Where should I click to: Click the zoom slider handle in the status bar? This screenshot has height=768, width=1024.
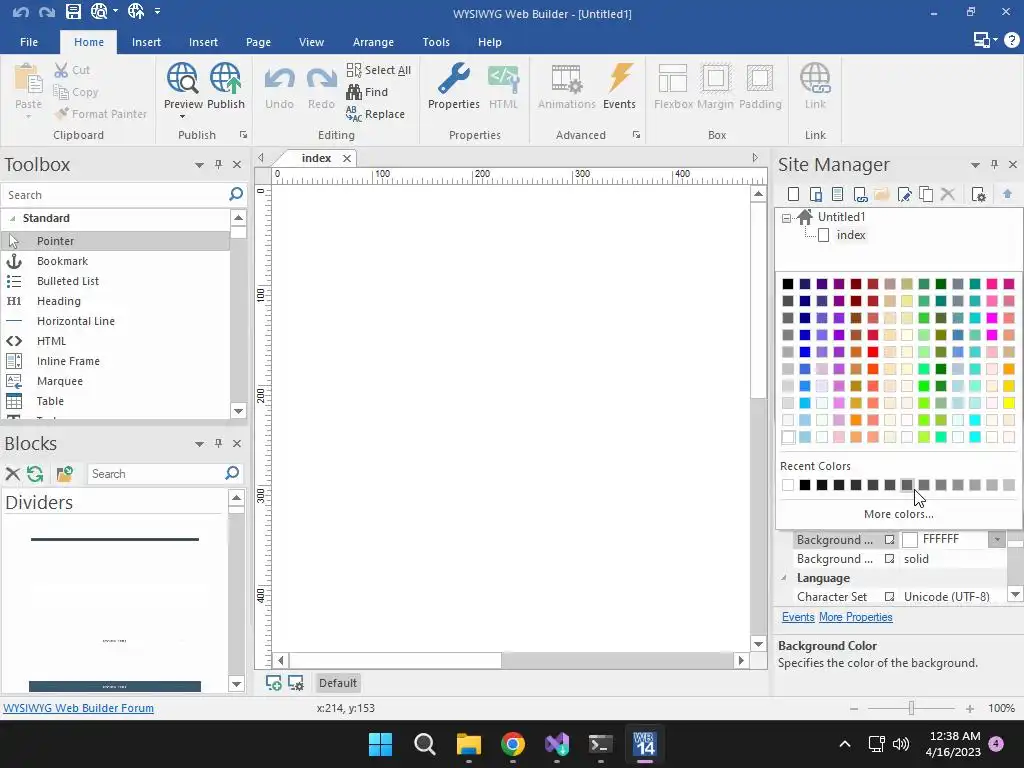911,708
